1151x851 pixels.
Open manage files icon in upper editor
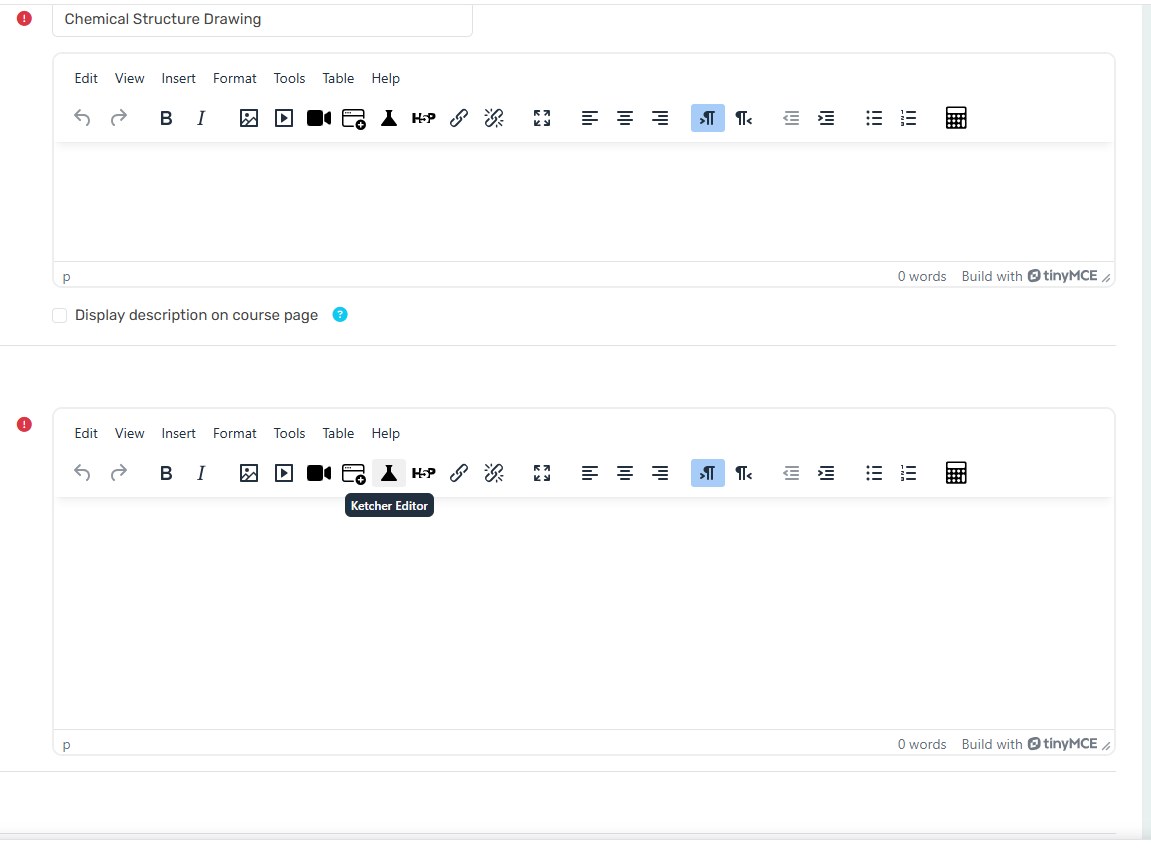point(354,118)
